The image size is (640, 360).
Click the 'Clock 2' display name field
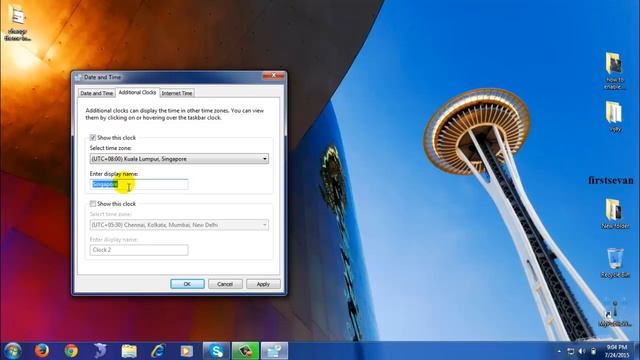tap(139, 250)
